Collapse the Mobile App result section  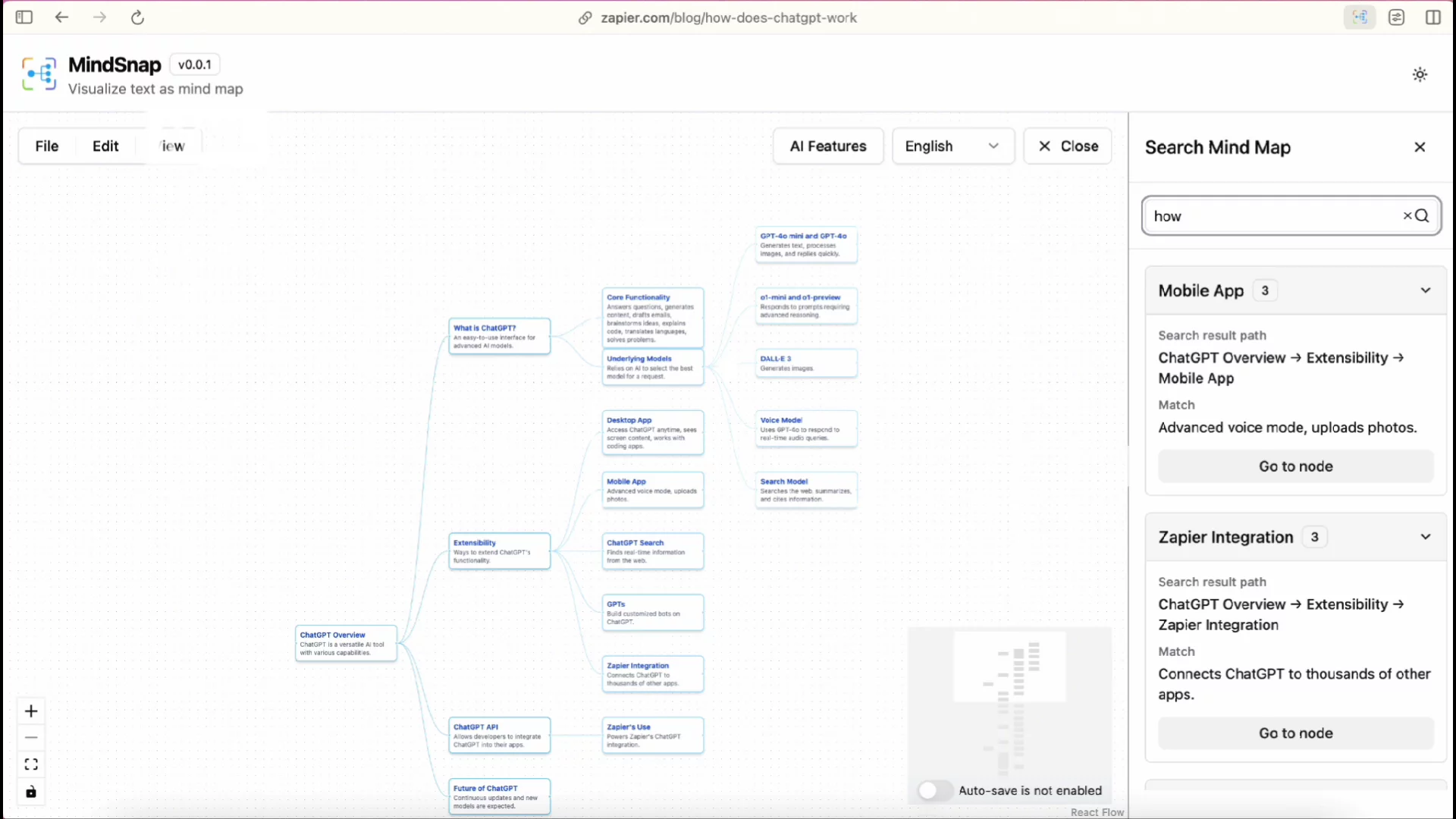(1425, 290)
